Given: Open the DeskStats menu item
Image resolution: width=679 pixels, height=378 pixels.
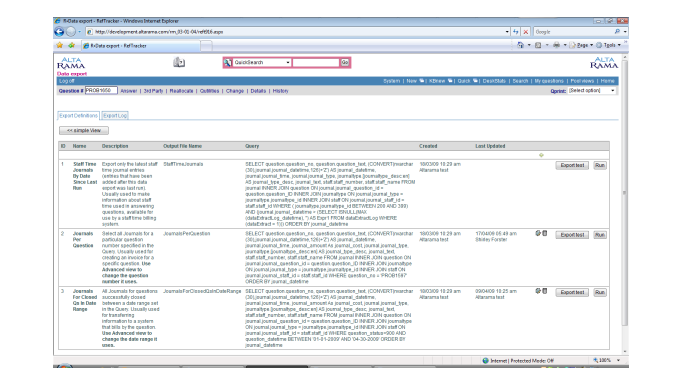Looking at the screenshot, I should pyautogui.click(x=494, y=81).
